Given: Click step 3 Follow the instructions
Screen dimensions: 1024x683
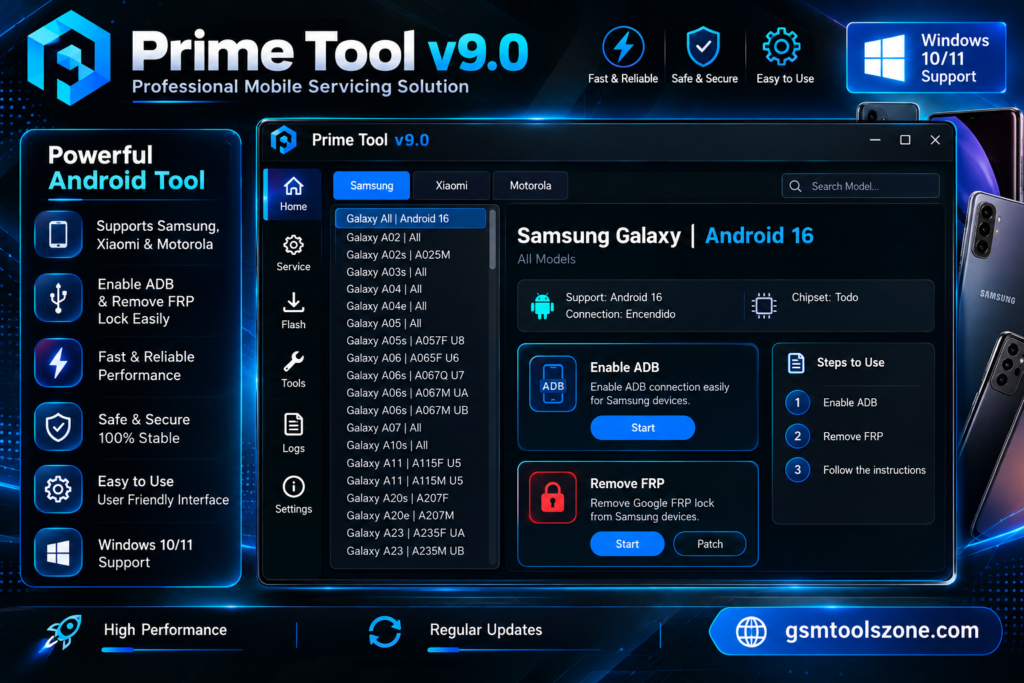Looking at the screenshot, I should click(856, 469).
